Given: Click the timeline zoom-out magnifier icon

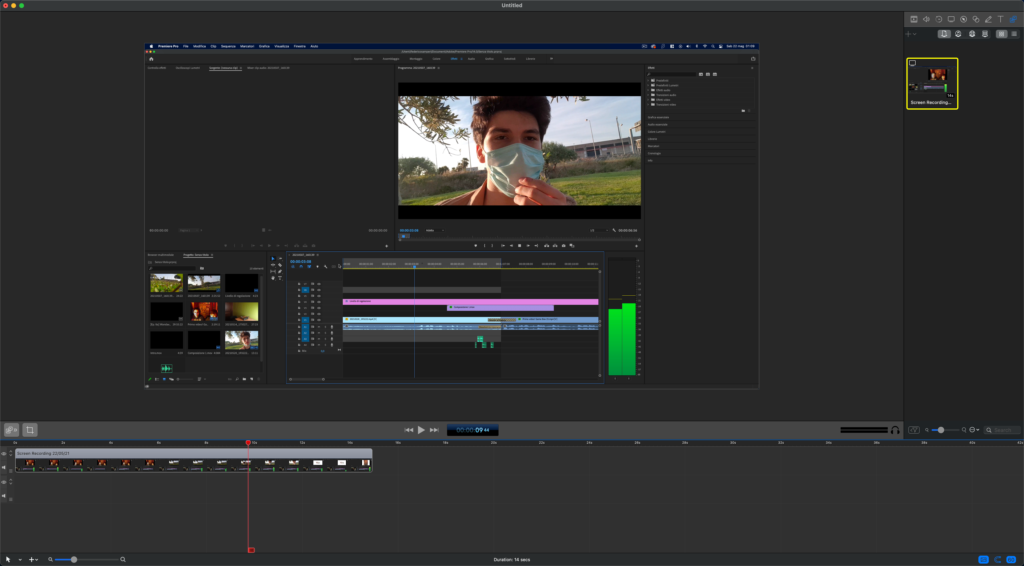Looking at the screenshot, I should (50, 559).
